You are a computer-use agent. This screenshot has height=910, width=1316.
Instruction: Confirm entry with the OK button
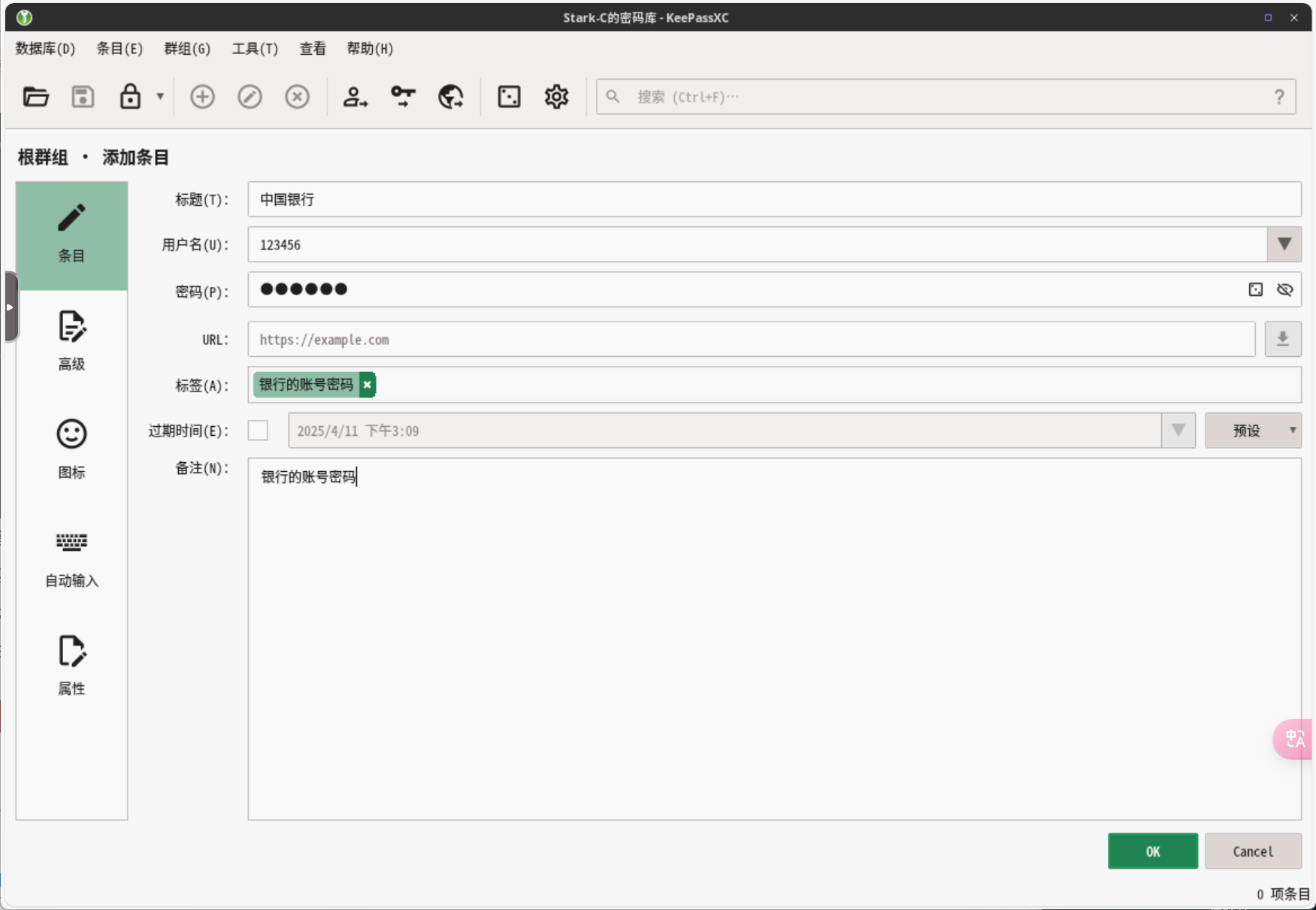click(1153, 851)
